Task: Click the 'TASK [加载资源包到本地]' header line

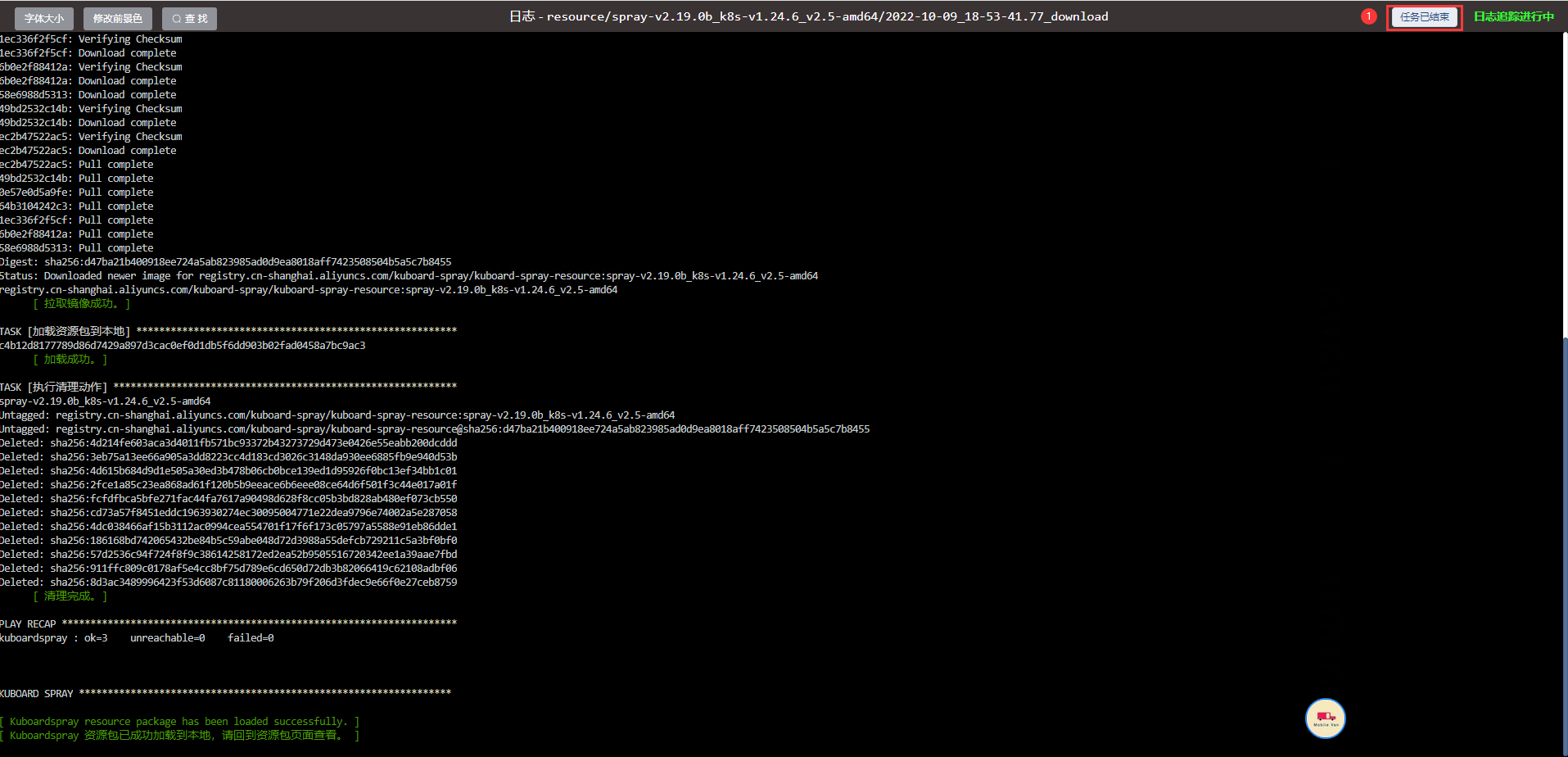Action: tap(228, 332)
